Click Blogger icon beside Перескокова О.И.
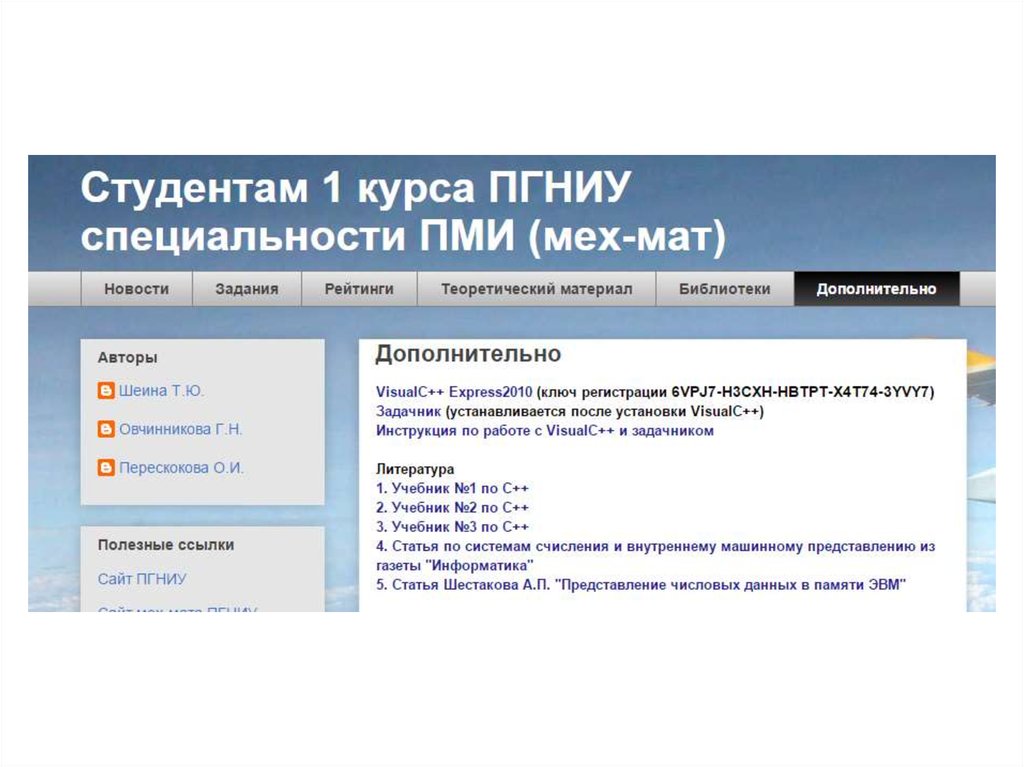The width and height of the screenshot is (1024, 767). tap(106, 468)
